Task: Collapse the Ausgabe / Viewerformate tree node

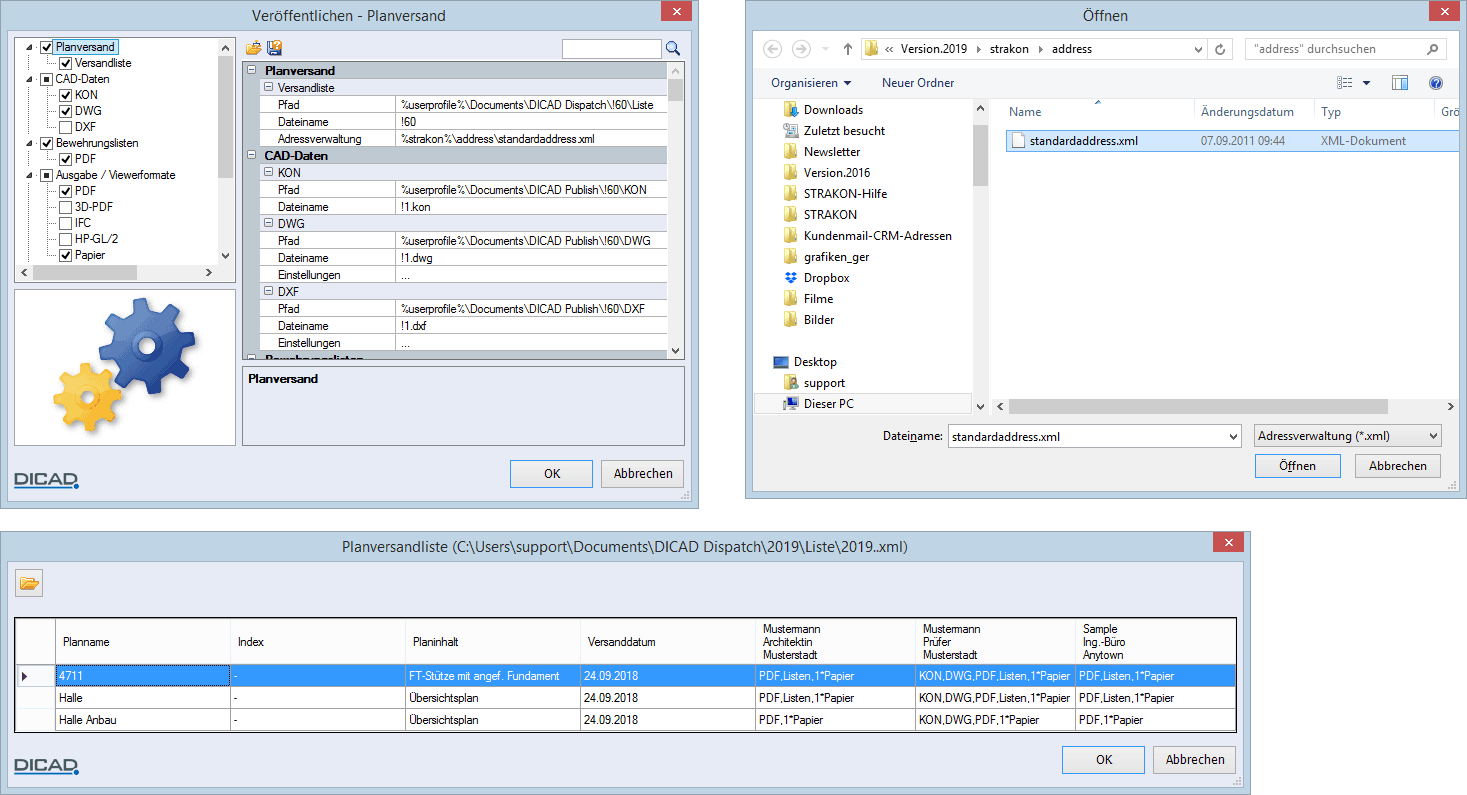Action: pos(30,175)
